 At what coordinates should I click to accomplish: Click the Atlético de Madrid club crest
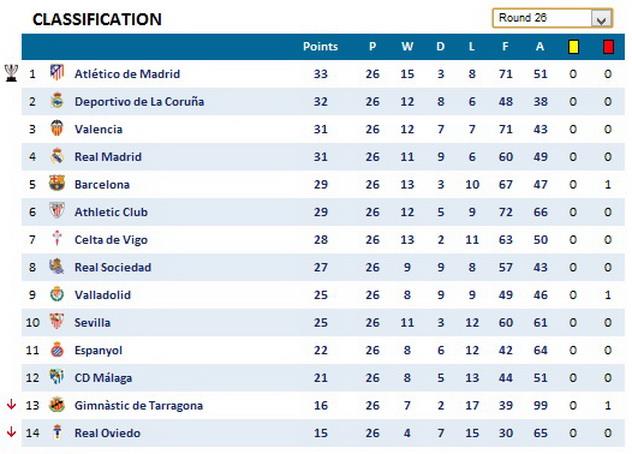tap(57, 73)
